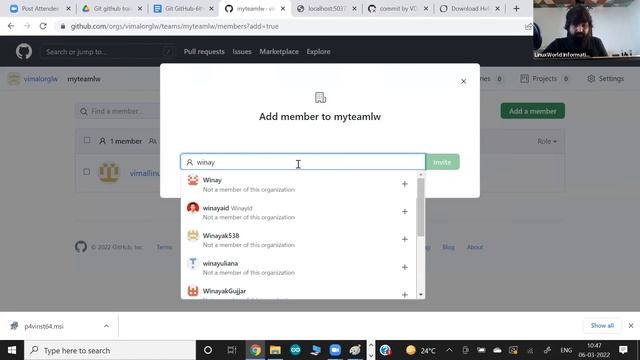
Task: Click the Add a member button
Action: pyautogui.click(x=533, y=111)
